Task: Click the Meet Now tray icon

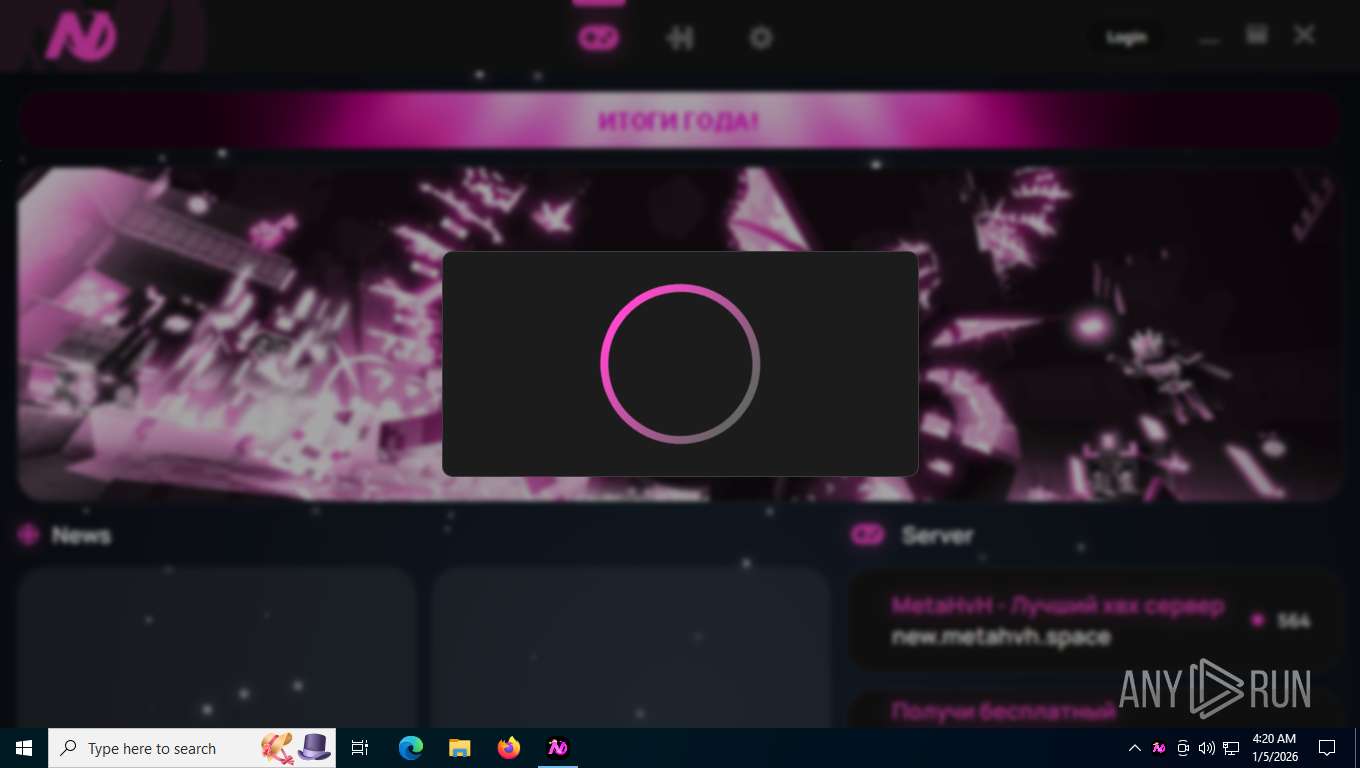Action: 1183,748
